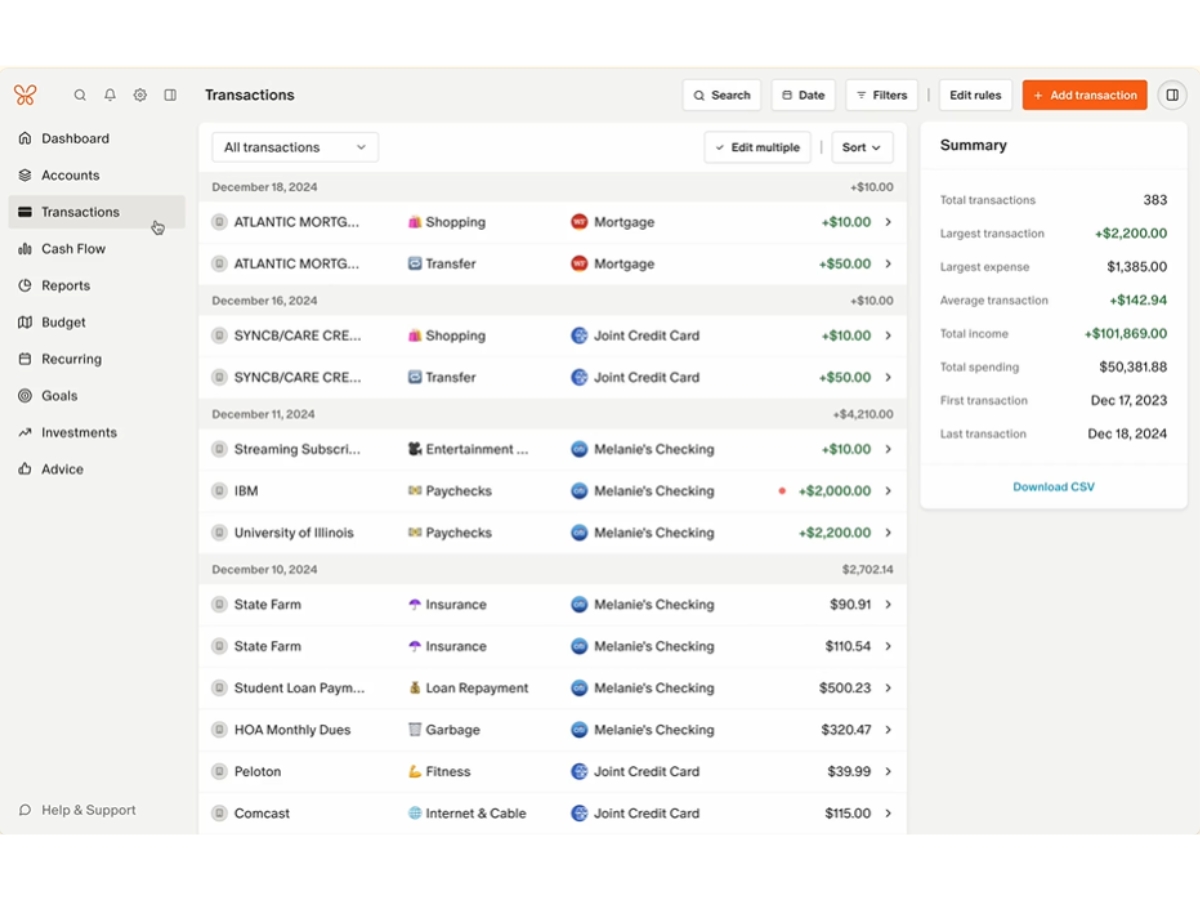This screenshot has width=1200, height=900.
Task: Click the Joint Credit Card icon on Peloton row
Action: (579, 771)
